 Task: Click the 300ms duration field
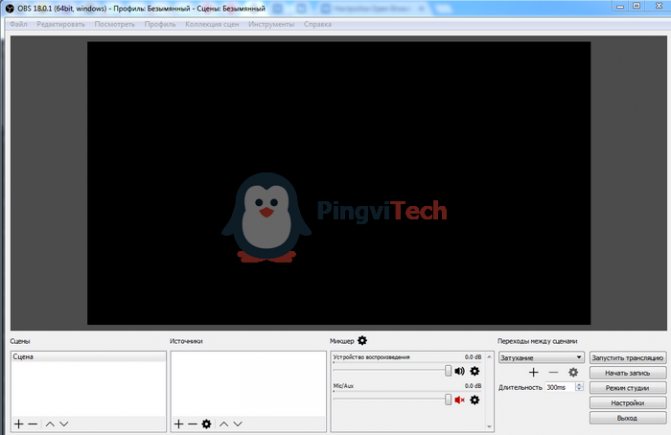tap(560, 387)
